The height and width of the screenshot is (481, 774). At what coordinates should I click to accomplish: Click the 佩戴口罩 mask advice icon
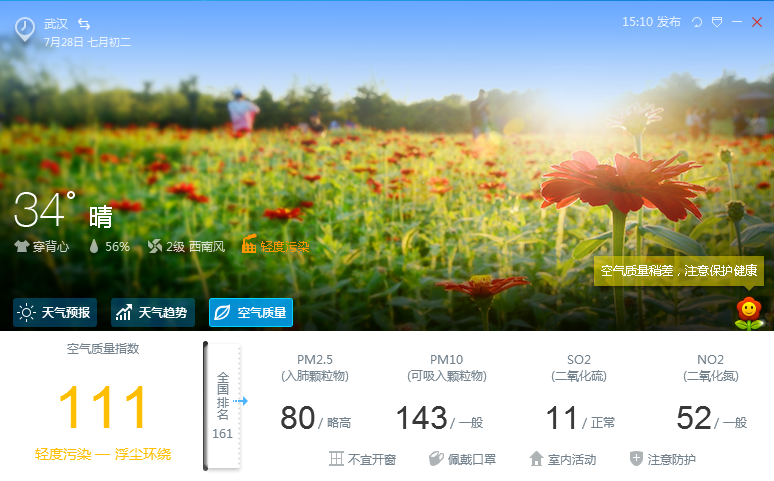point(436,459)
